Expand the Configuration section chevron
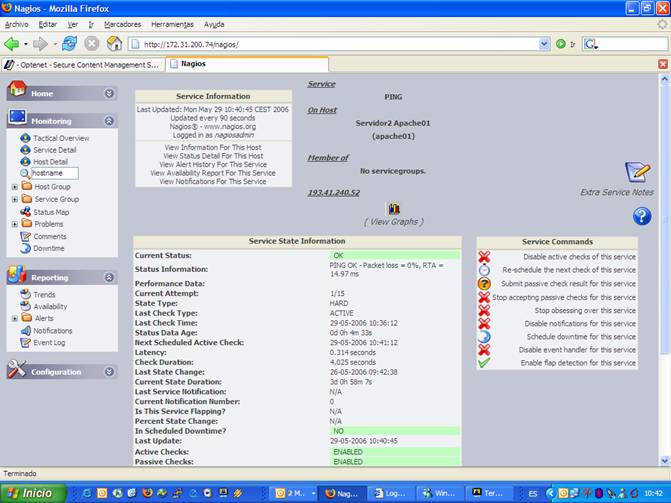The height and width of the screenshot is (503, 671). point(109,372)
